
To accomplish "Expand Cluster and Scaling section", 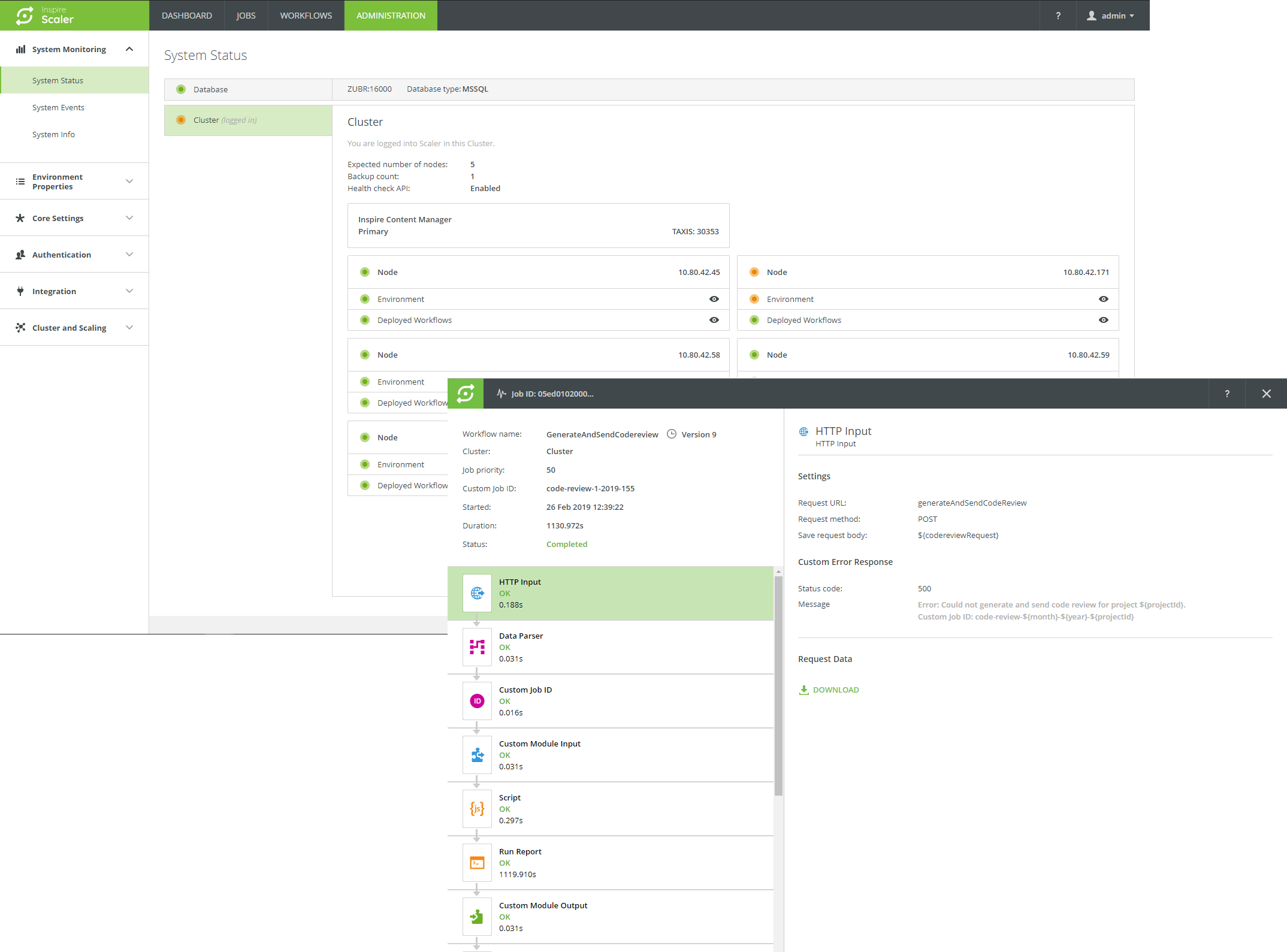I will (129, 328).
